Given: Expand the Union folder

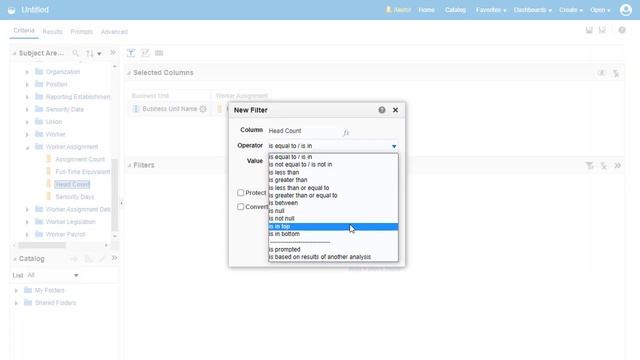Looking at the screenshot, I should (x=27, y=122).
